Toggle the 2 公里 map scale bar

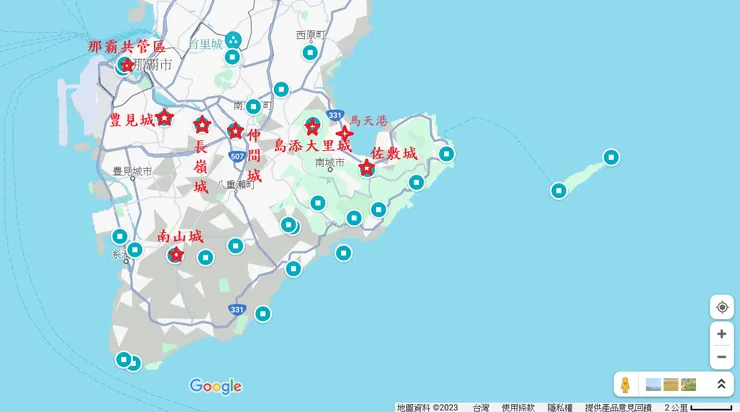[698, 407]
